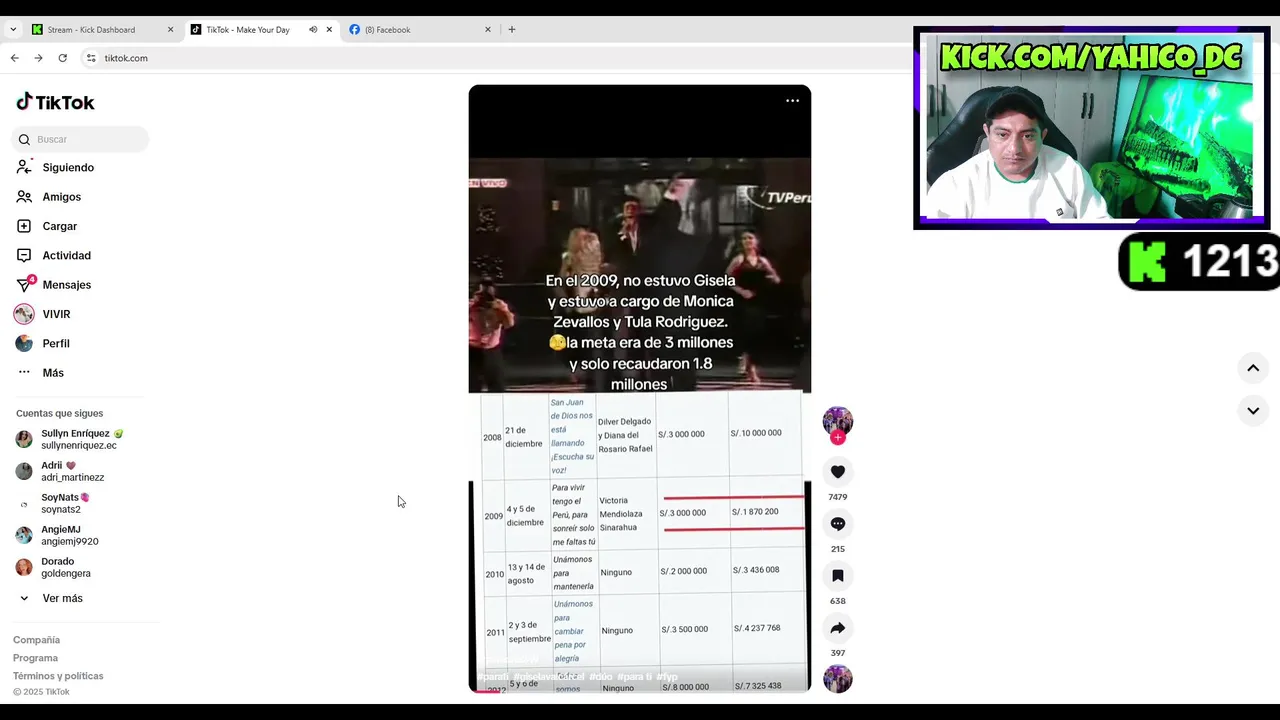Close the Kick Dashboard tab
1280x720 pixels.
tap(170, 30)
